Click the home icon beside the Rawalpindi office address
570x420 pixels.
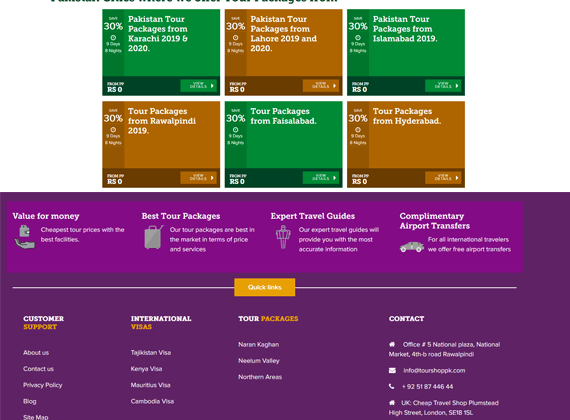pos(392,344)
